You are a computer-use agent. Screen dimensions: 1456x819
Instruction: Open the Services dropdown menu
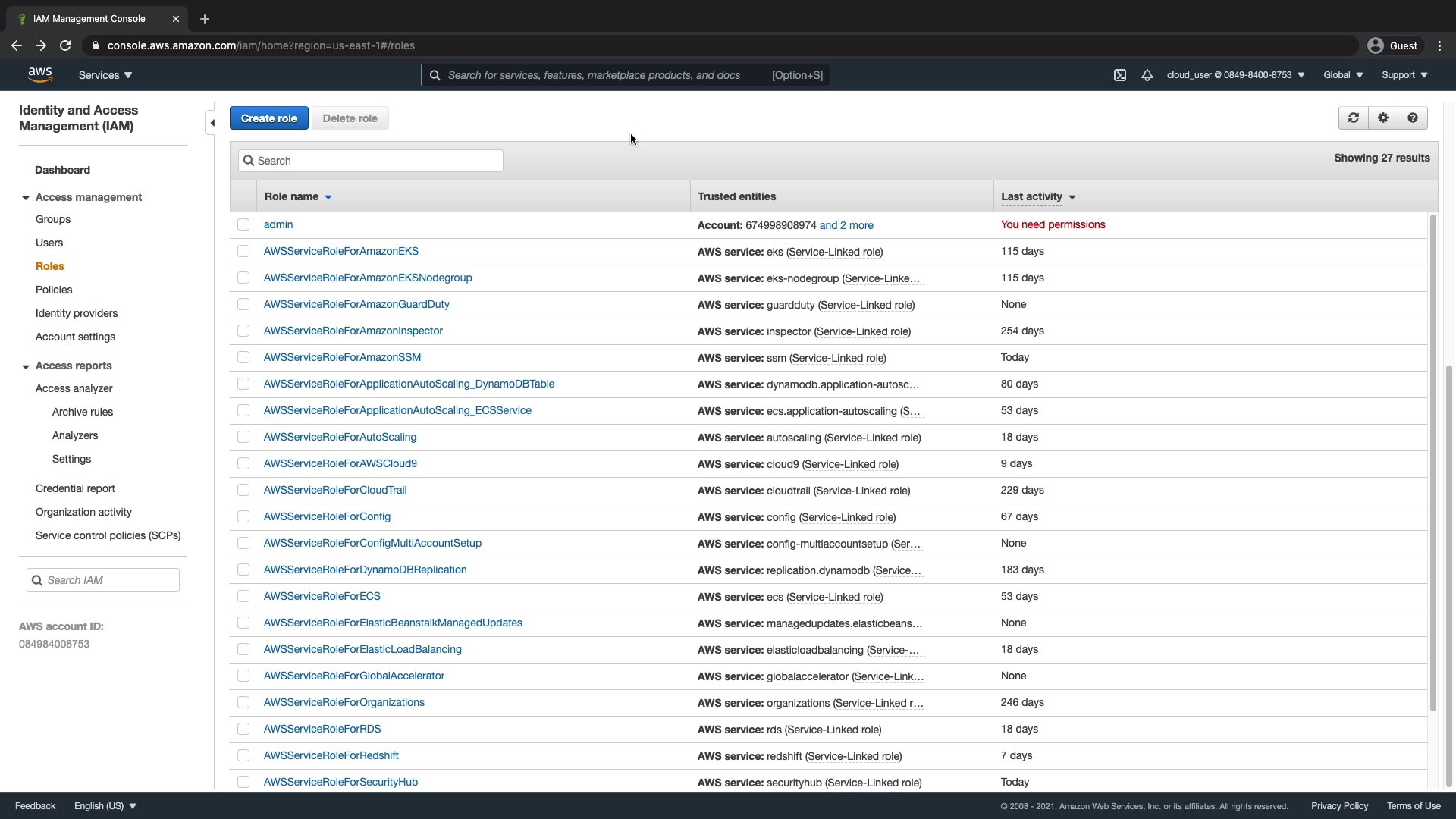[105, 75]
